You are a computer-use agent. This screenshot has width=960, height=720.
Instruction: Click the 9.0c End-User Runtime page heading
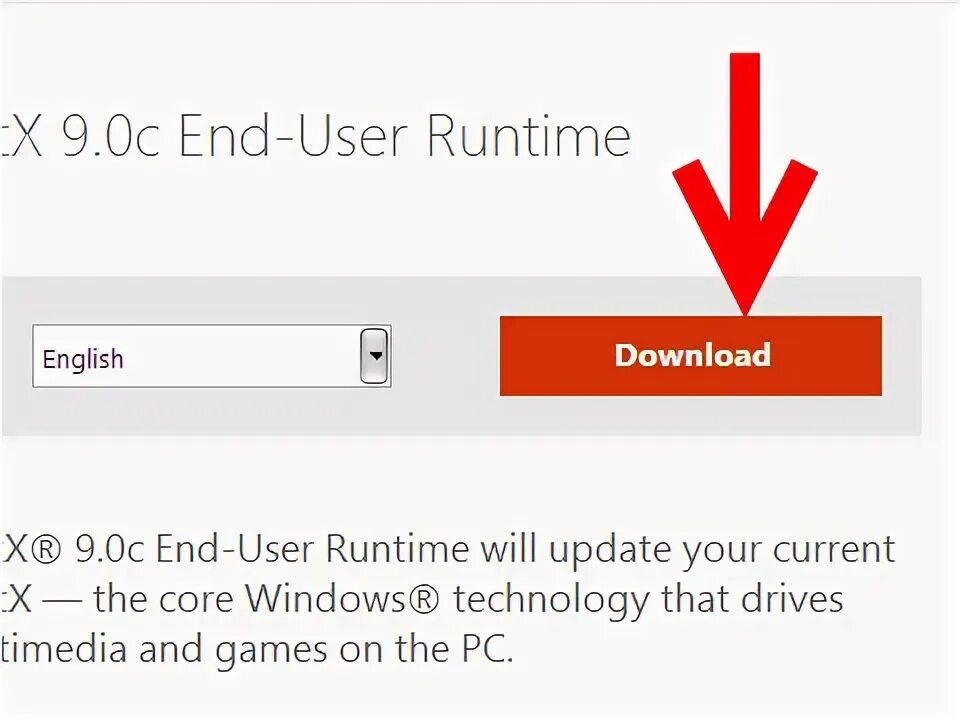coord(316,136)
